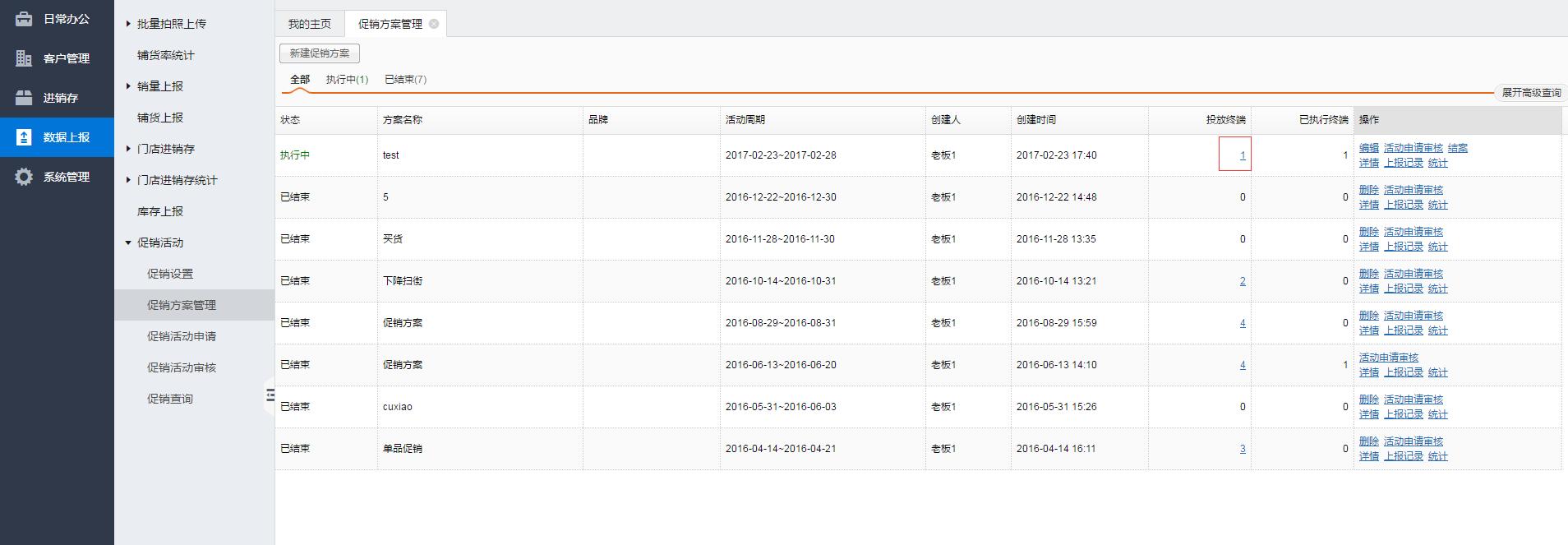Expand the 门店进销存统计 section arrow
The width and height of the screenshot is (1568, 545).
pyautogui.click(x=128, y=180)
